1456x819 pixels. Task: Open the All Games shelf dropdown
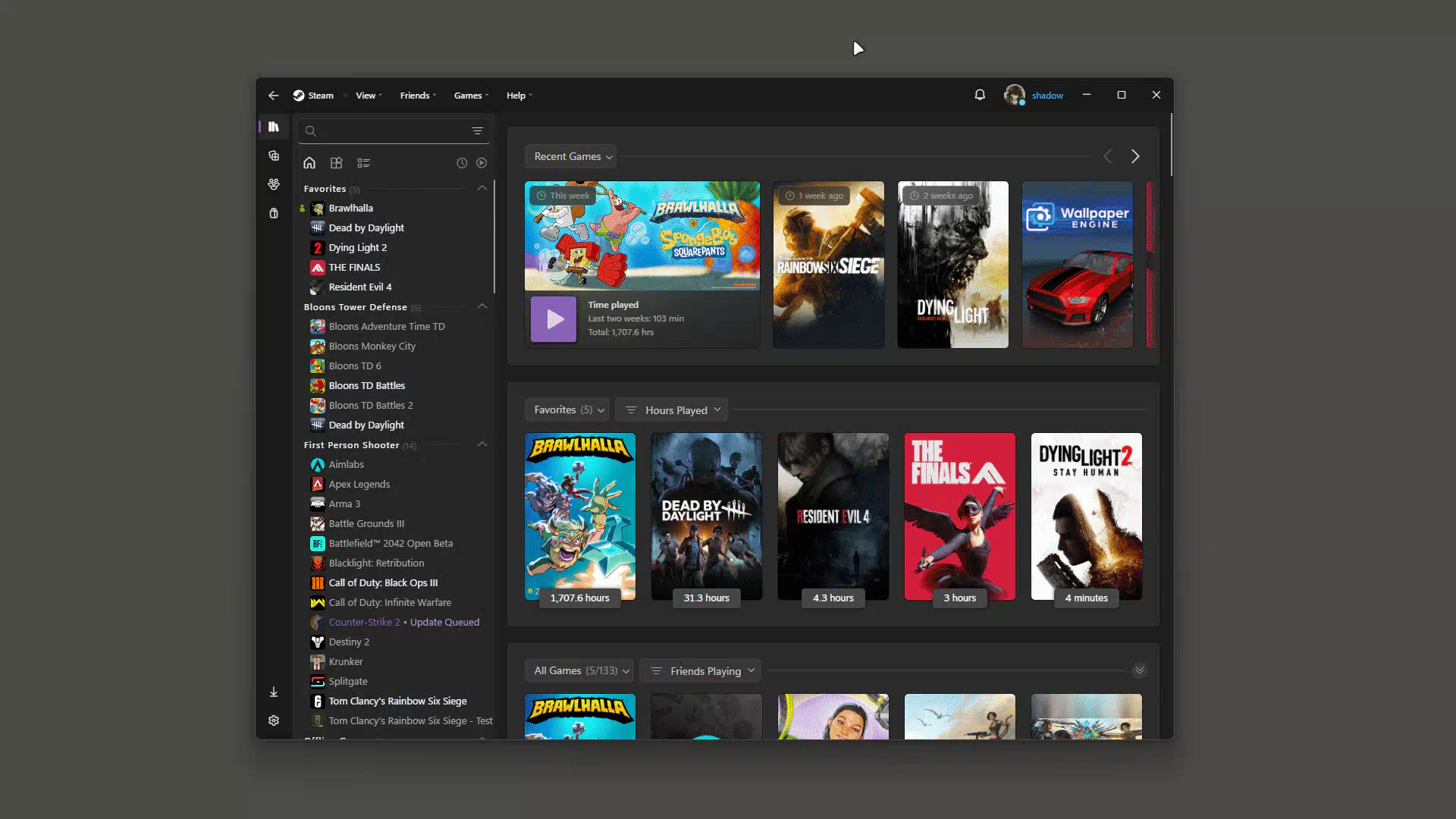(x=579, y=670)
